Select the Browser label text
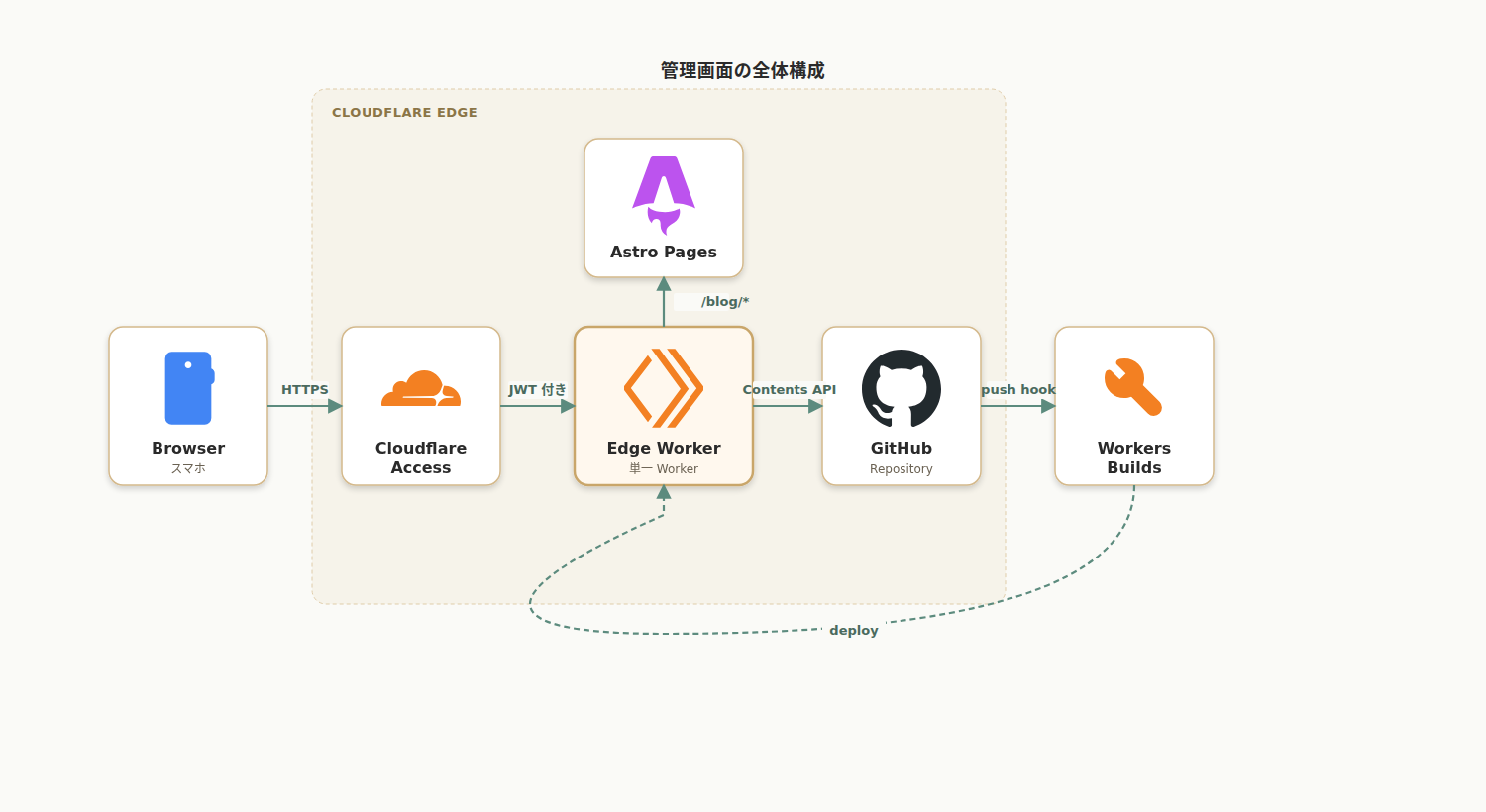Viewport: 1486px width, 812px height. pos(188,448)
